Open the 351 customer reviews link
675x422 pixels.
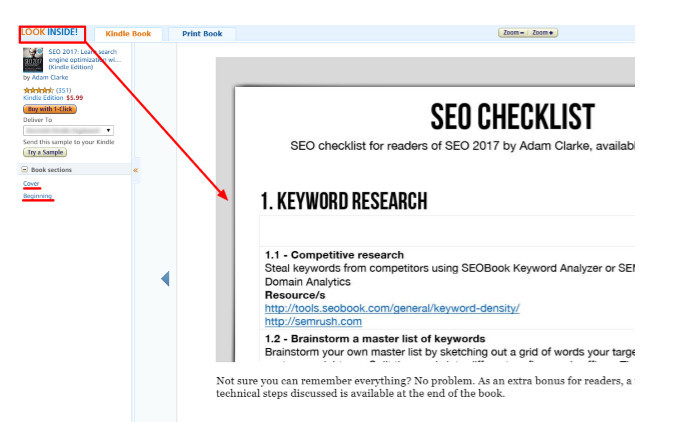[x=63, y=90]
